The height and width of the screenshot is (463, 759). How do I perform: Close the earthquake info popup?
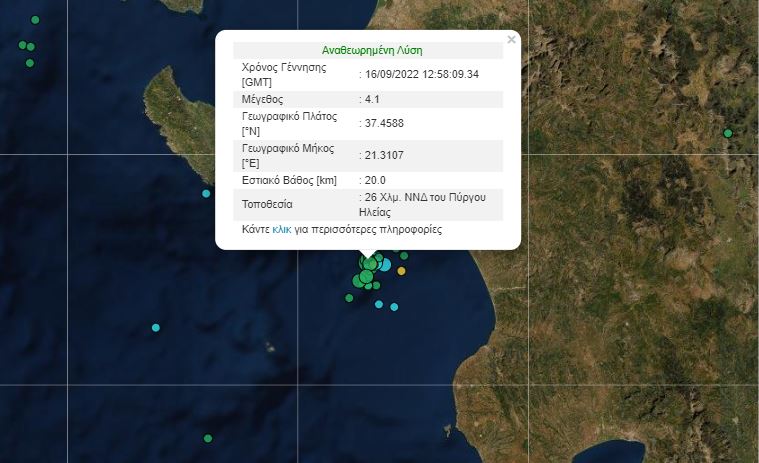[511, 40]
